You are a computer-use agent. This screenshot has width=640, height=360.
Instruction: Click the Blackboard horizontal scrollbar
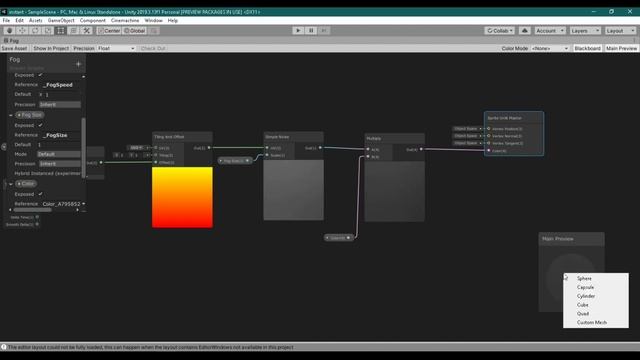(x=33, y=210)
